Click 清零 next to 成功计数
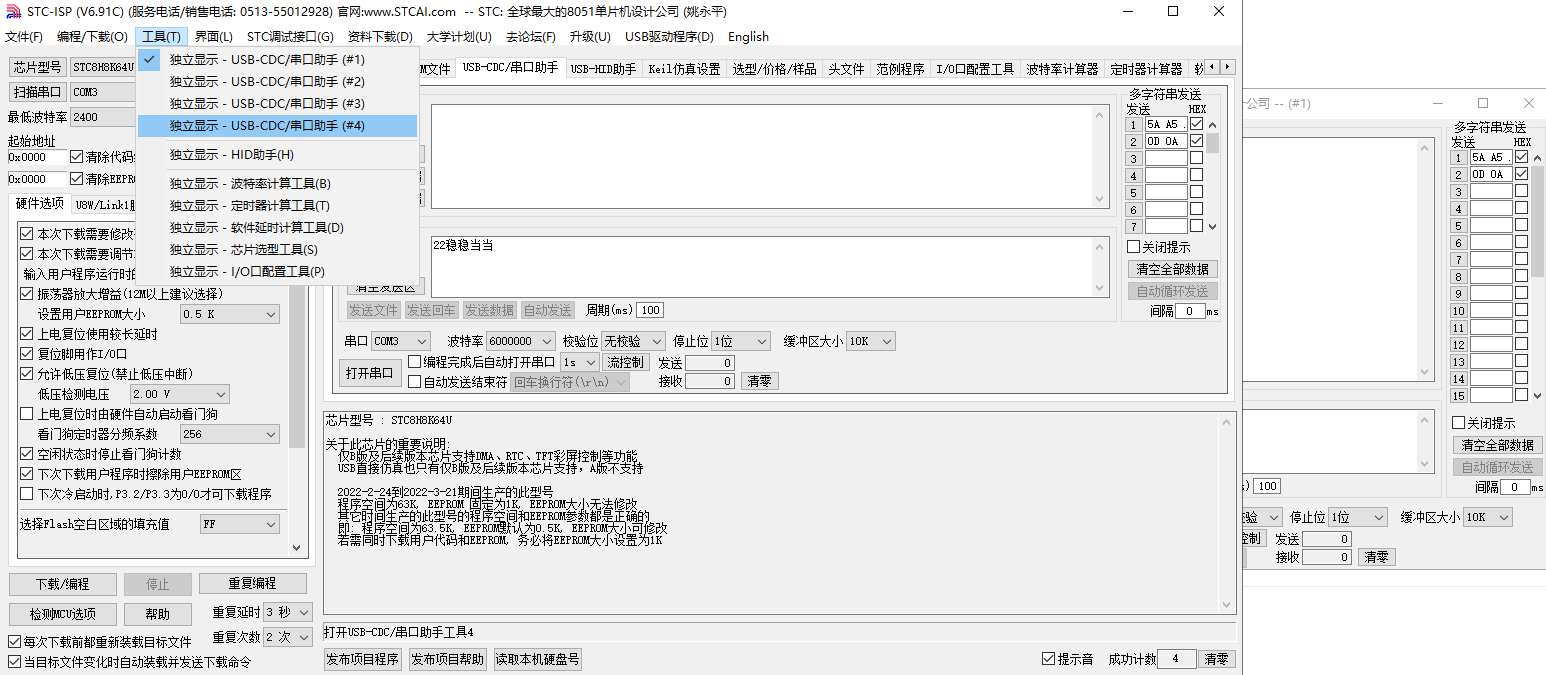The width and height of the screenshot is (1546, 675). (x=1216, y=659)
